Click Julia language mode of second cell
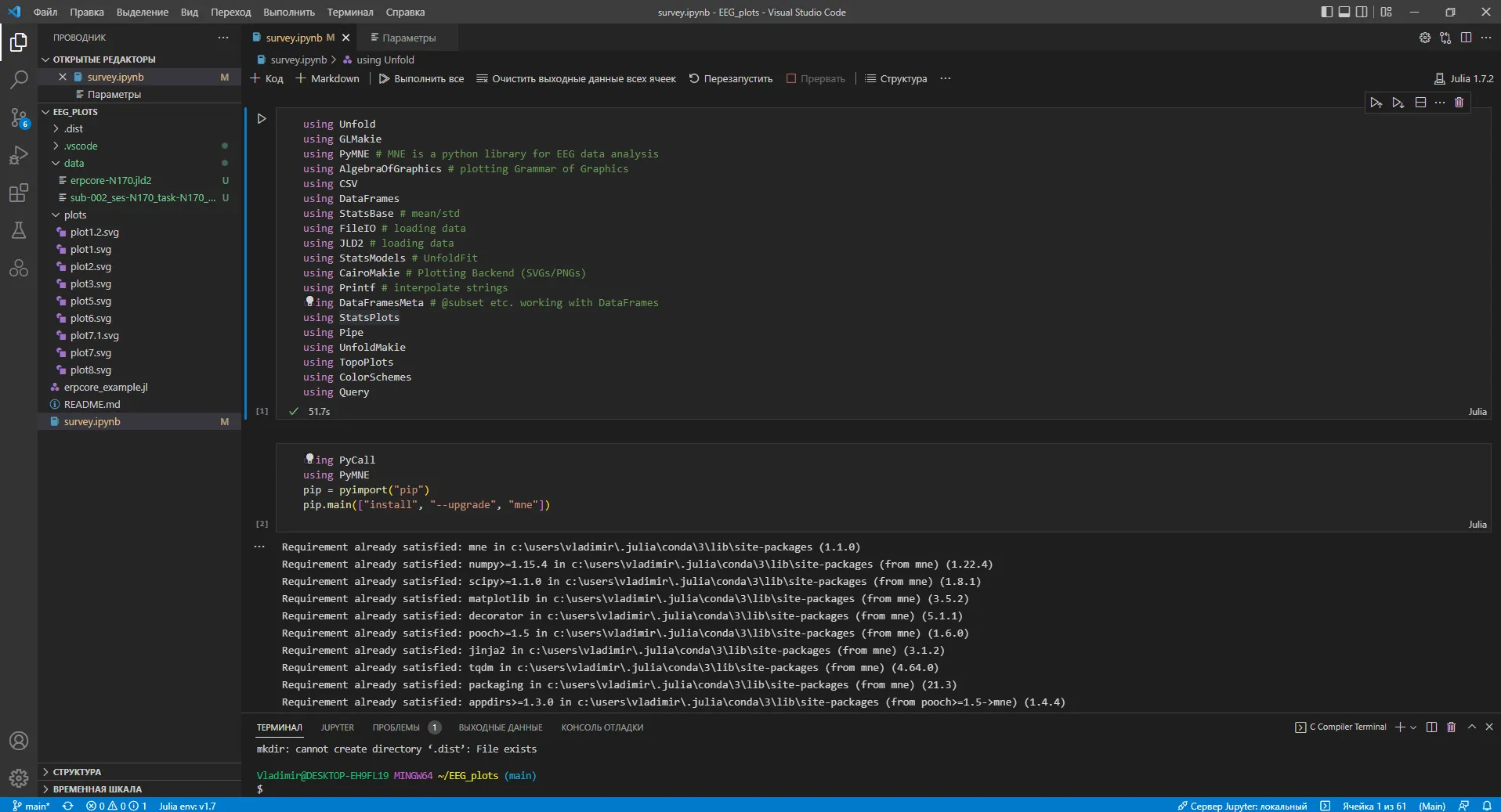 (1477, 525)
